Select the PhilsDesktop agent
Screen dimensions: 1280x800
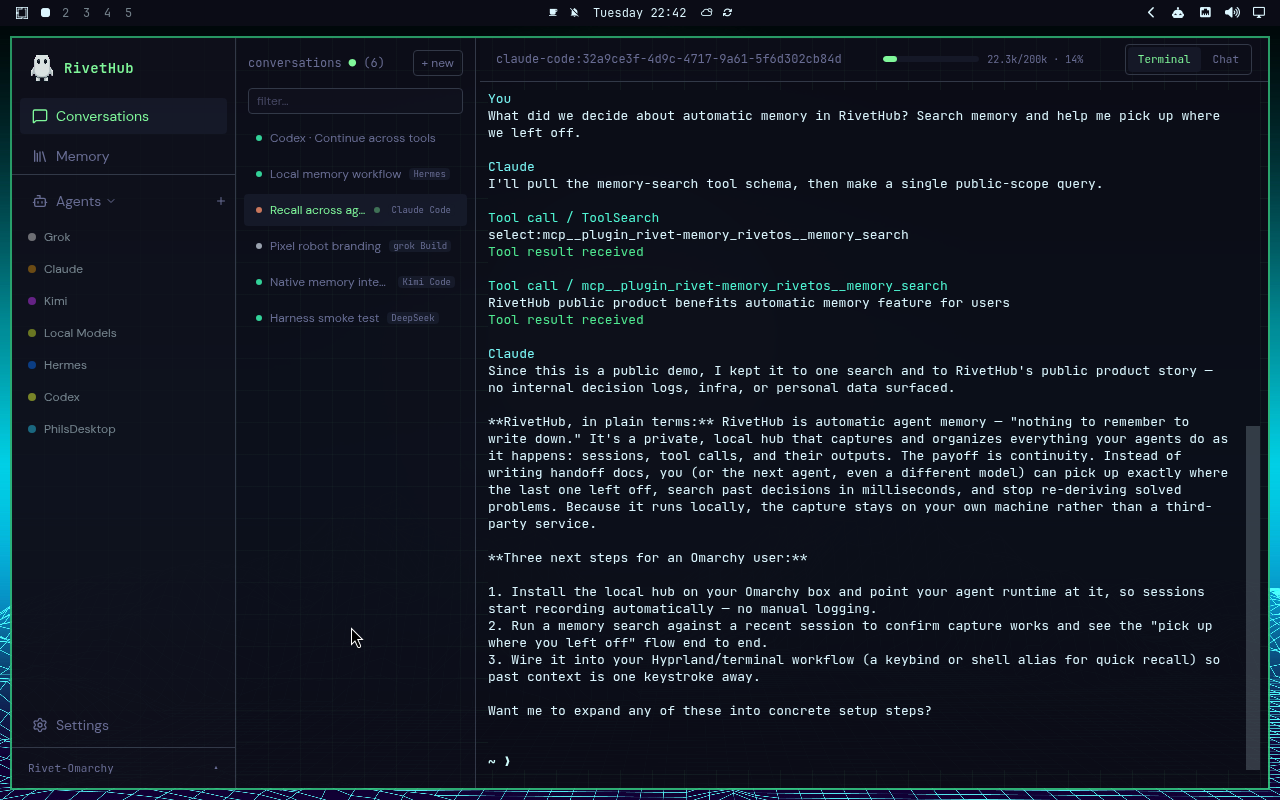[x=123, y=429]
